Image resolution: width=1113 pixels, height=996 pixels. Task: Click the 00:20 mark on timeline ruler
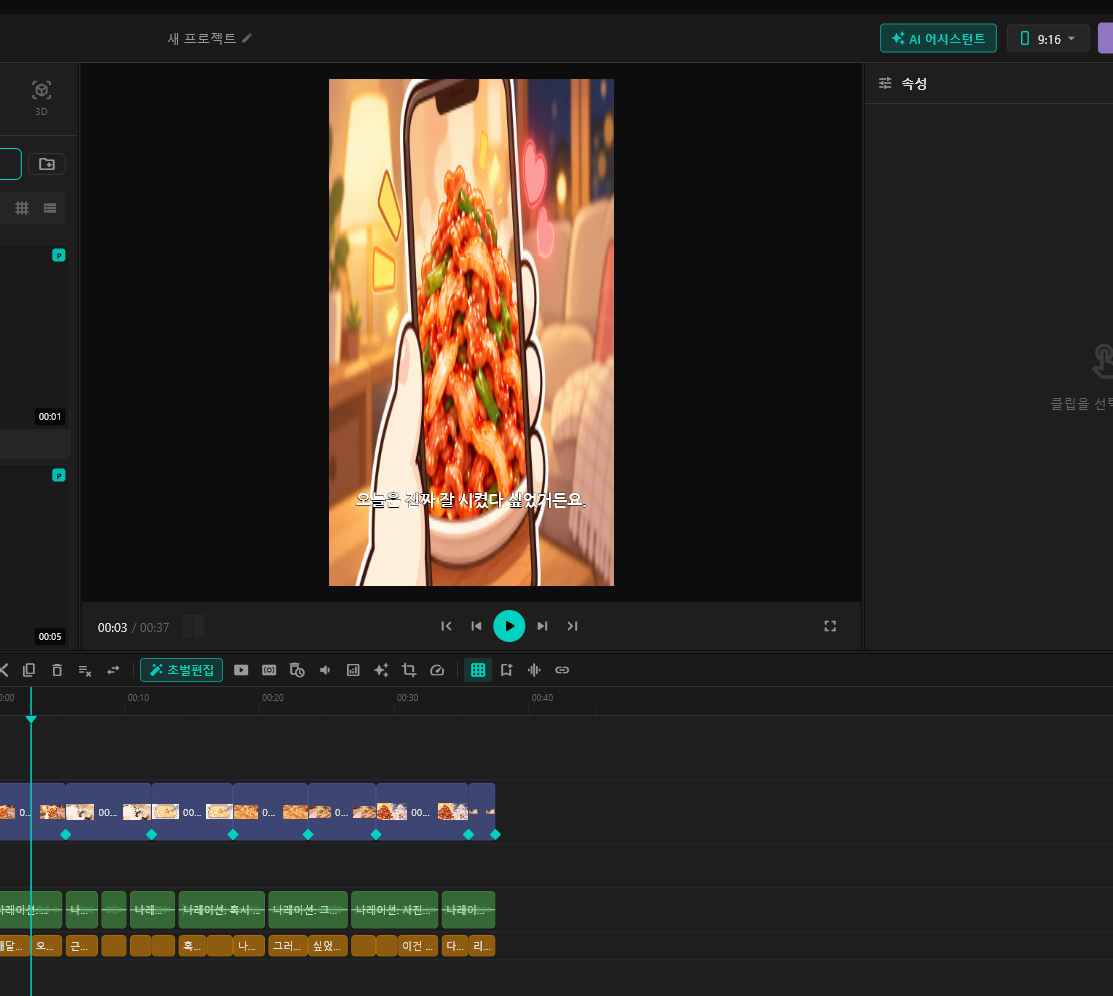[x=273, y=698]
